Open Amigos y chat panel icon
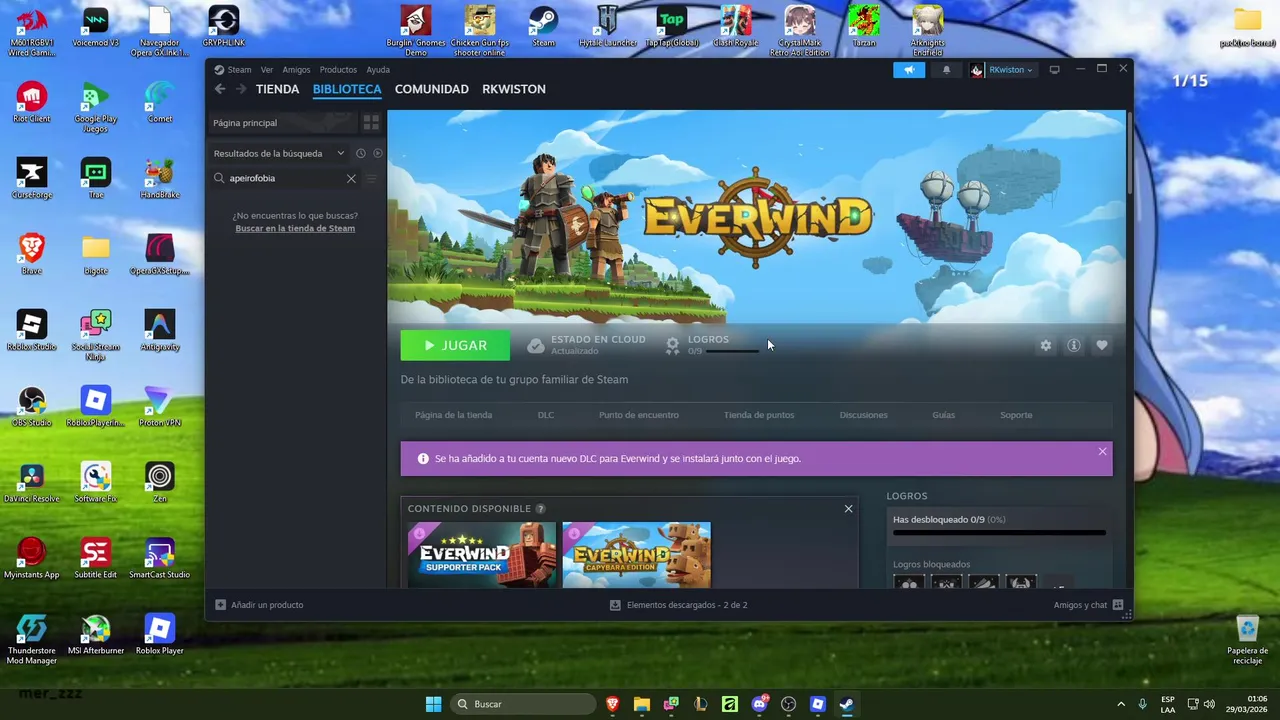The height and width of the screenshot is (720, 1280). coord(1118,605)
